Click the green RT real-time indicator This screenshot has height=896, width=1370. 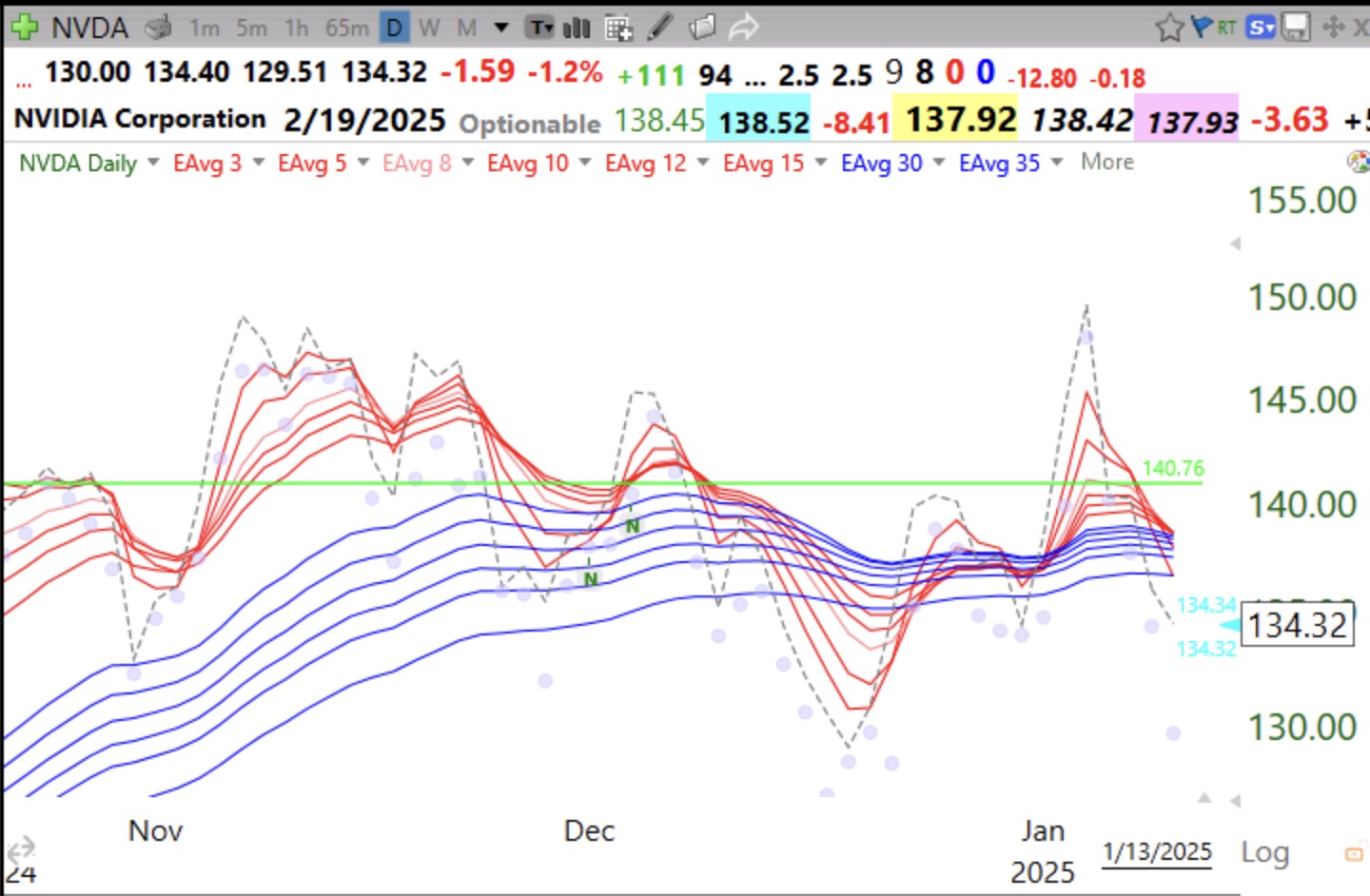(1226, 28)
